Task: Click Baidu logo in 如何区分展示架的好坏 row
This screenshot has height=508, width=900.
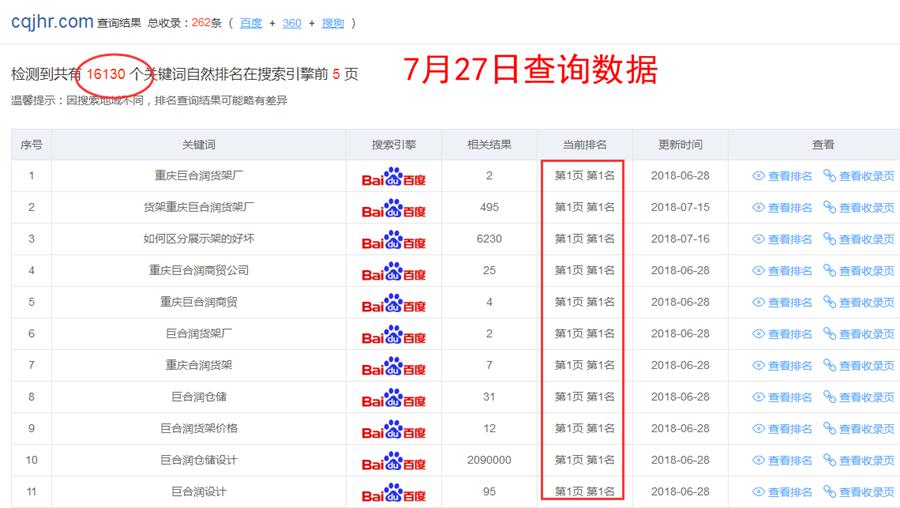Action: coord(393,240)
